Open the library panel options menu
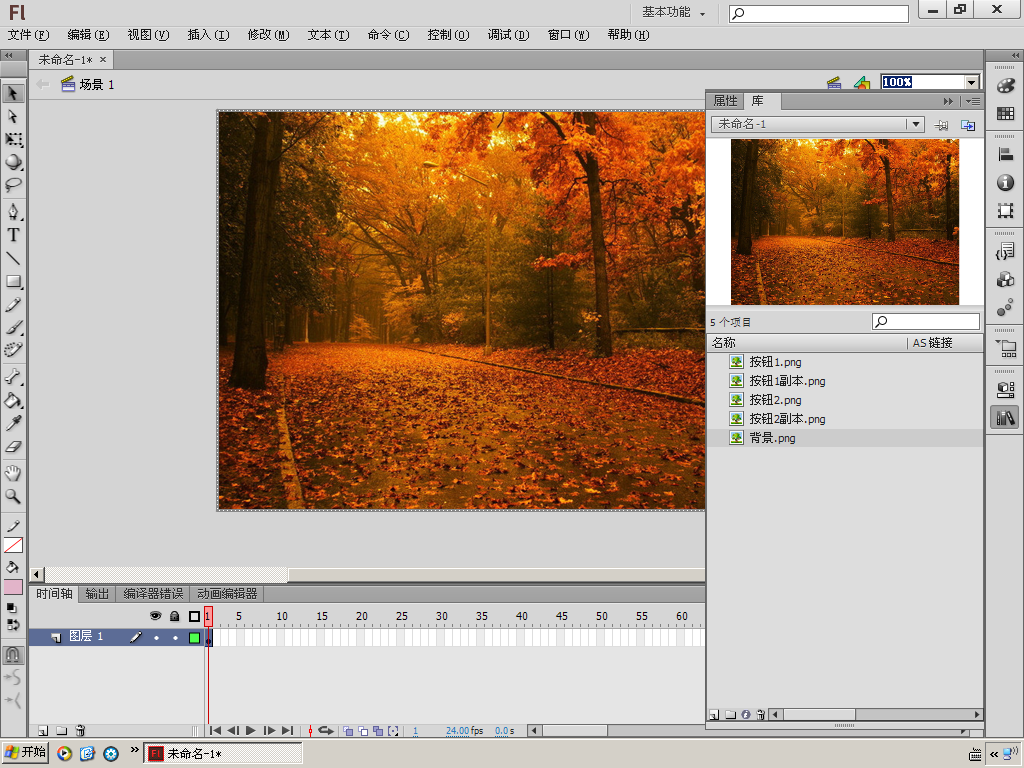The width and height of the screenshot is (1024, 768). pos(973,101)
